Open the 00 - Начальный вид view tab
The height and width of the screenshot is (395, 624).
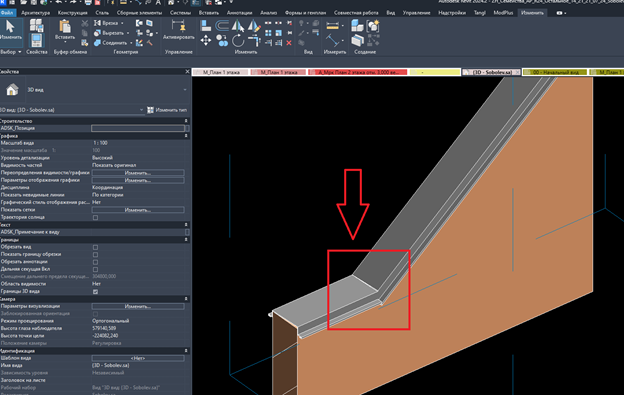555,72
